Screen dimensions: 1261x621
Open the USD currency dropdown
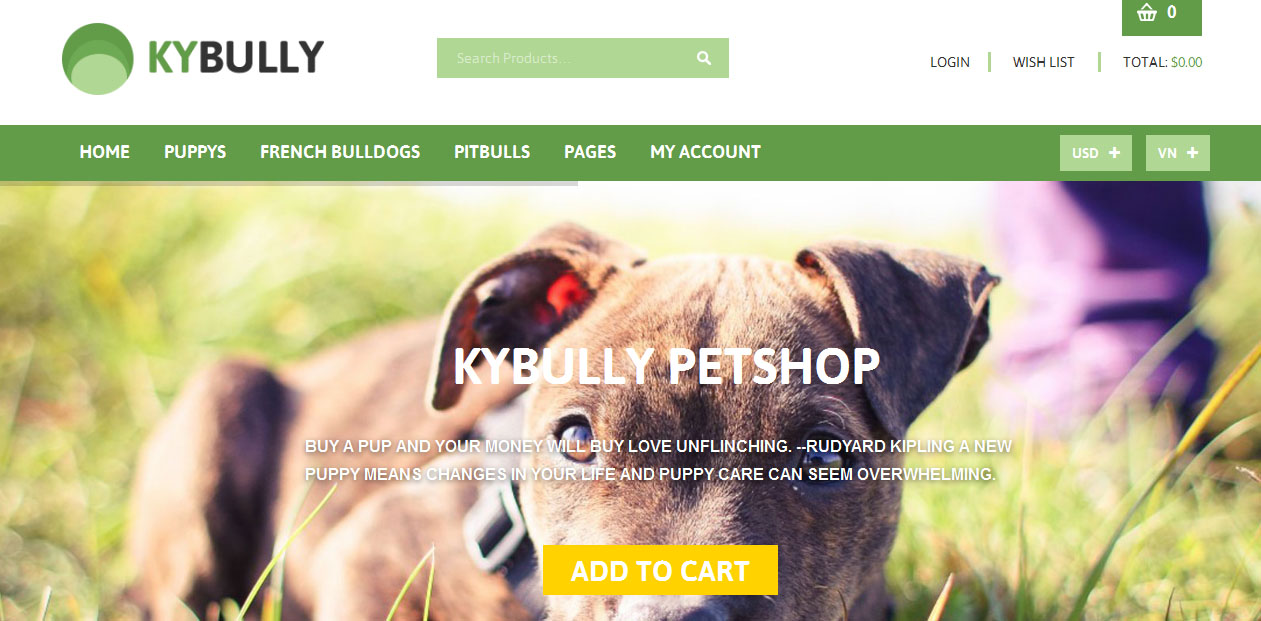point(1096,153)
